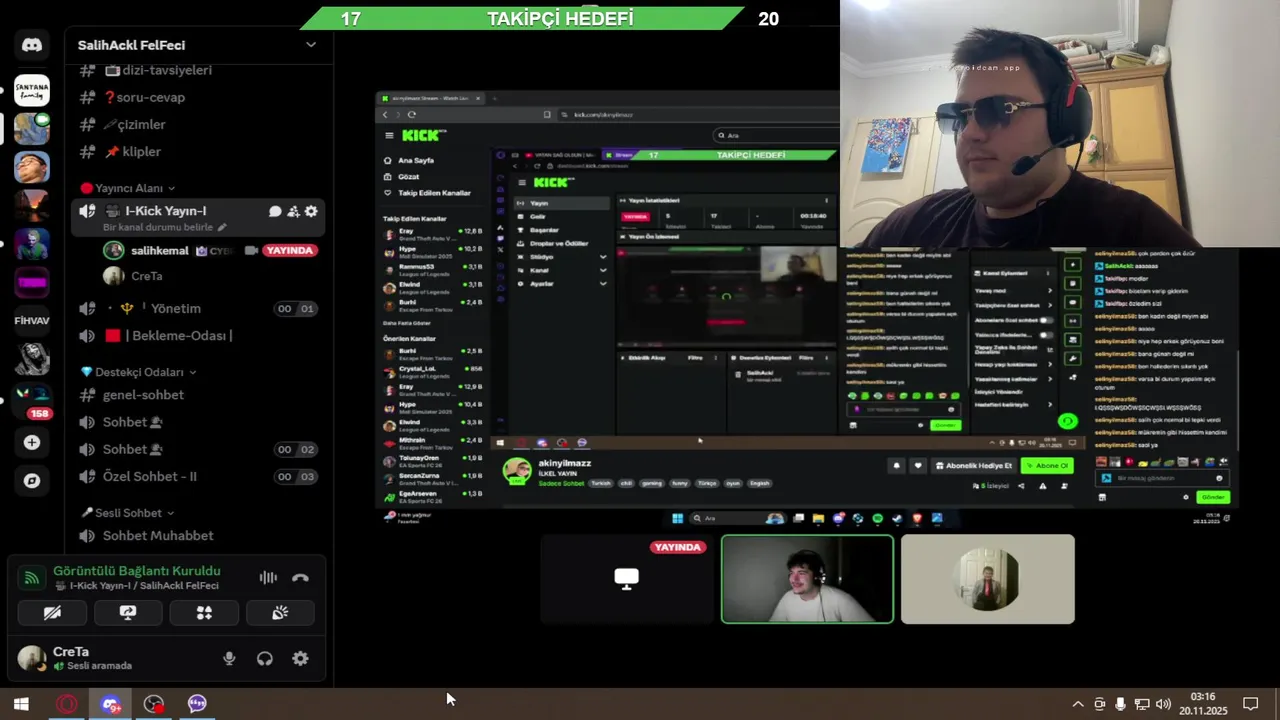Viewport: 1280px width, 720px height.
Task: Collapse the Sesli Sohbet category
Action: [x=127, y=513]
